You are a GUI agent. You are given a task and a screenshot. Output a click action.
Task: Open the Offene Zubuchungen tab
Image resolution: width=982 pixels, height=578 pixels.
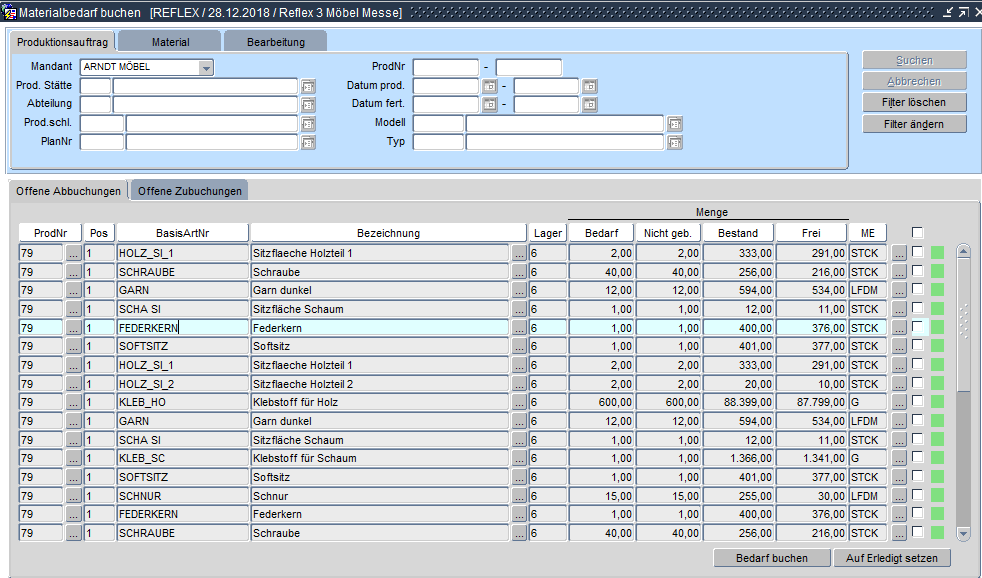pos(189,191)
